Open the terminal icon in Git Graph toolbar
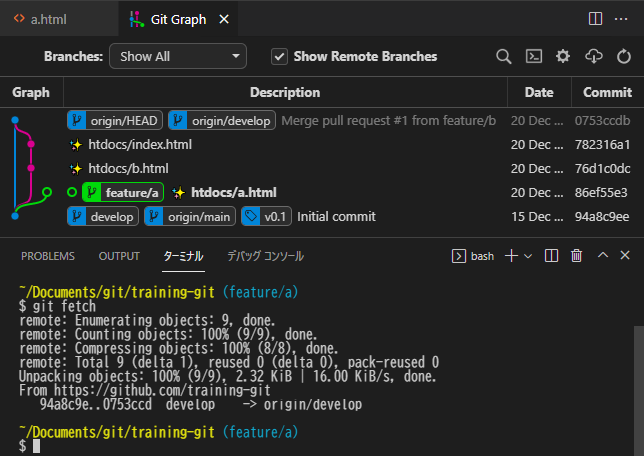Screen dimensions: 644x456 [534, 56]
